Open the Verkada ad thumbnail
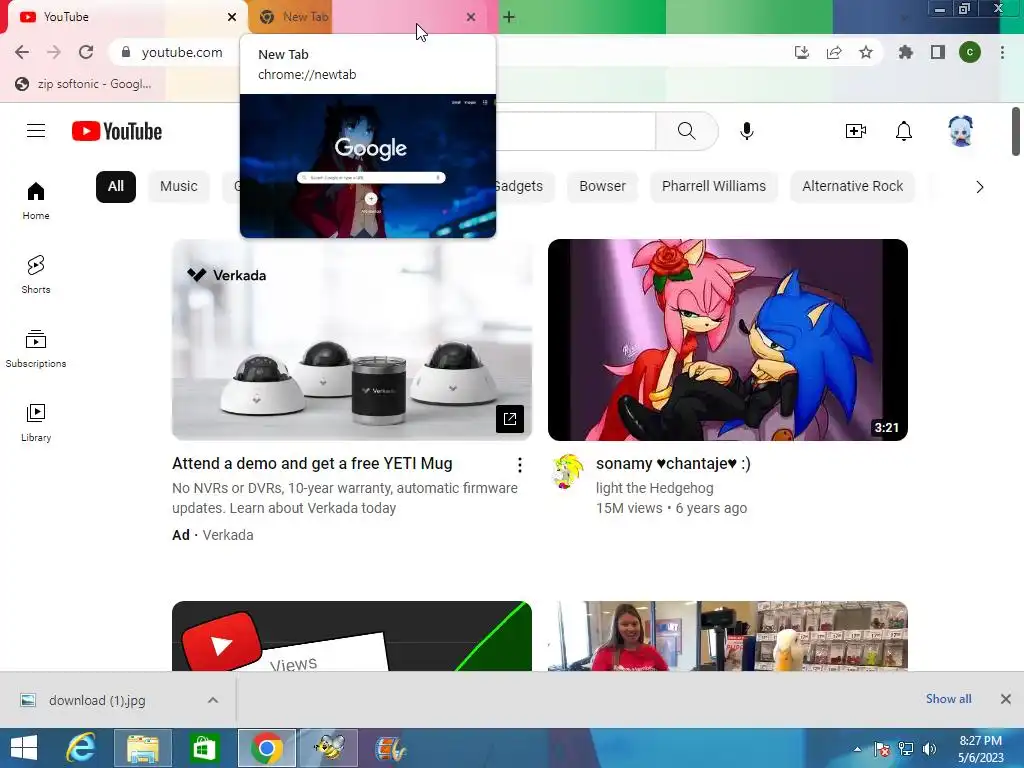The width and height of the screenshot is (1024, 768). point(352,340)
